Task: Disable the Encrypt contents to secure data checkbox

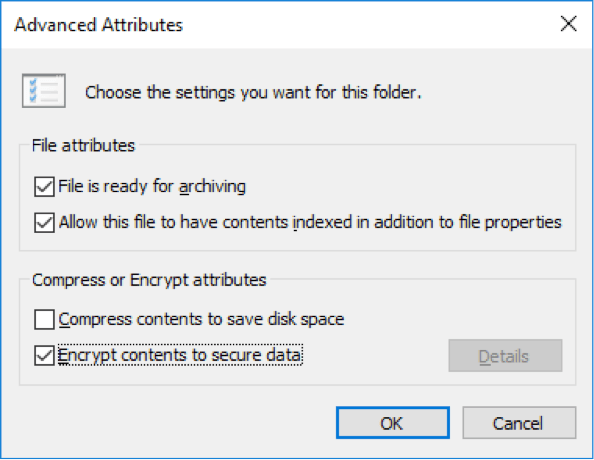Action: (44, 355)
